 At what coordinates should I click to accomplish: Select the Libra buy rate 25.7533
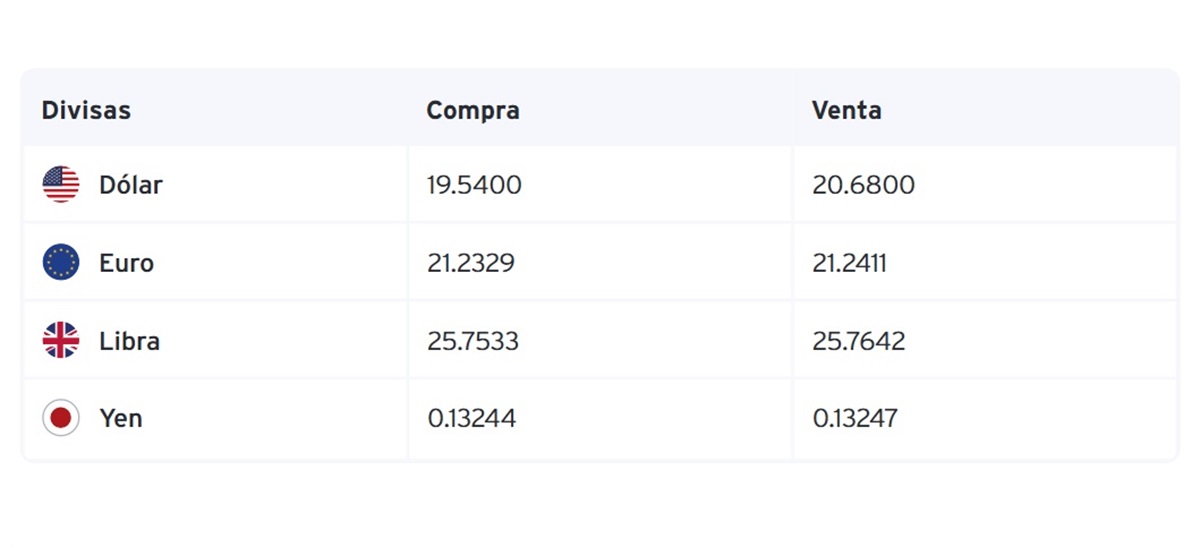click(x=473, y=341)
